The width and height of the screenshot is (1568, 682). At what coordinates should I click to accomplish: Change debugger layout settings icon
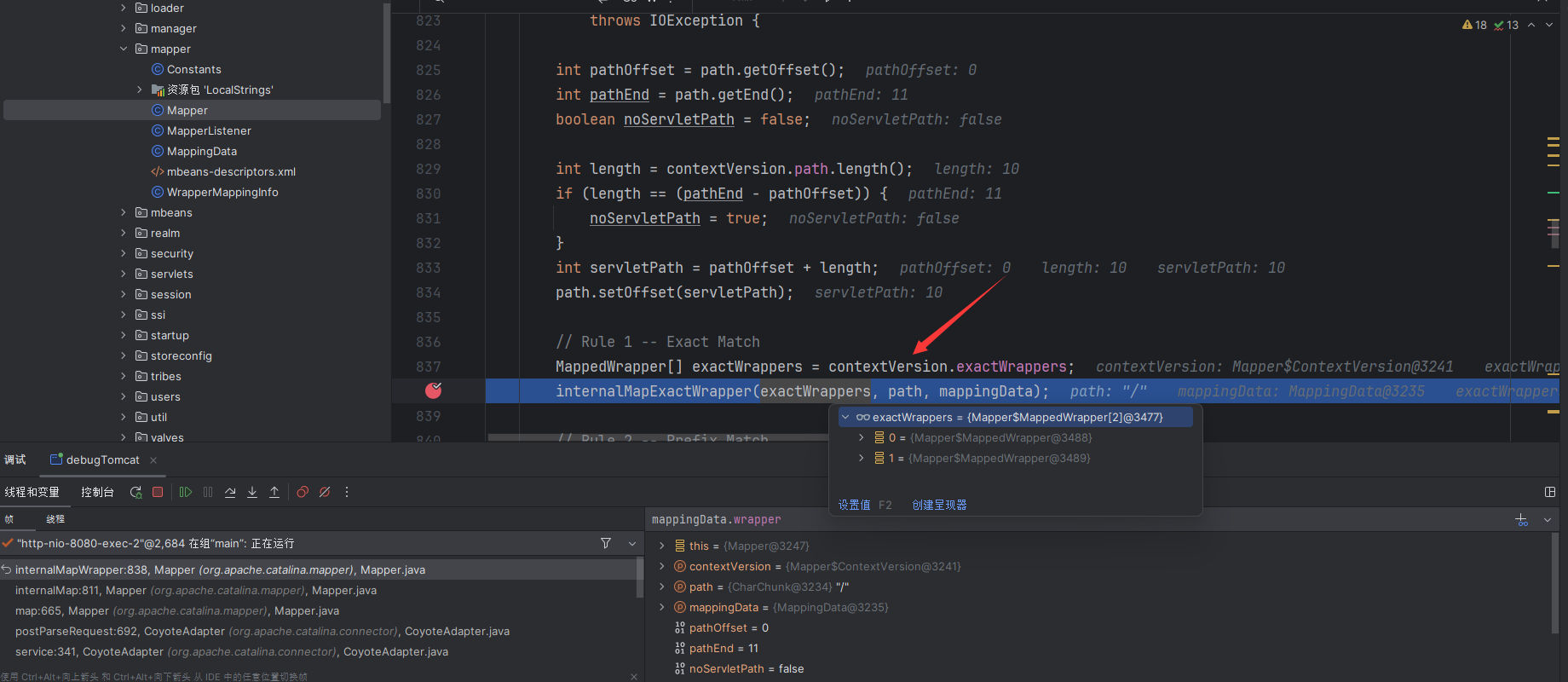click(1550, 492)
